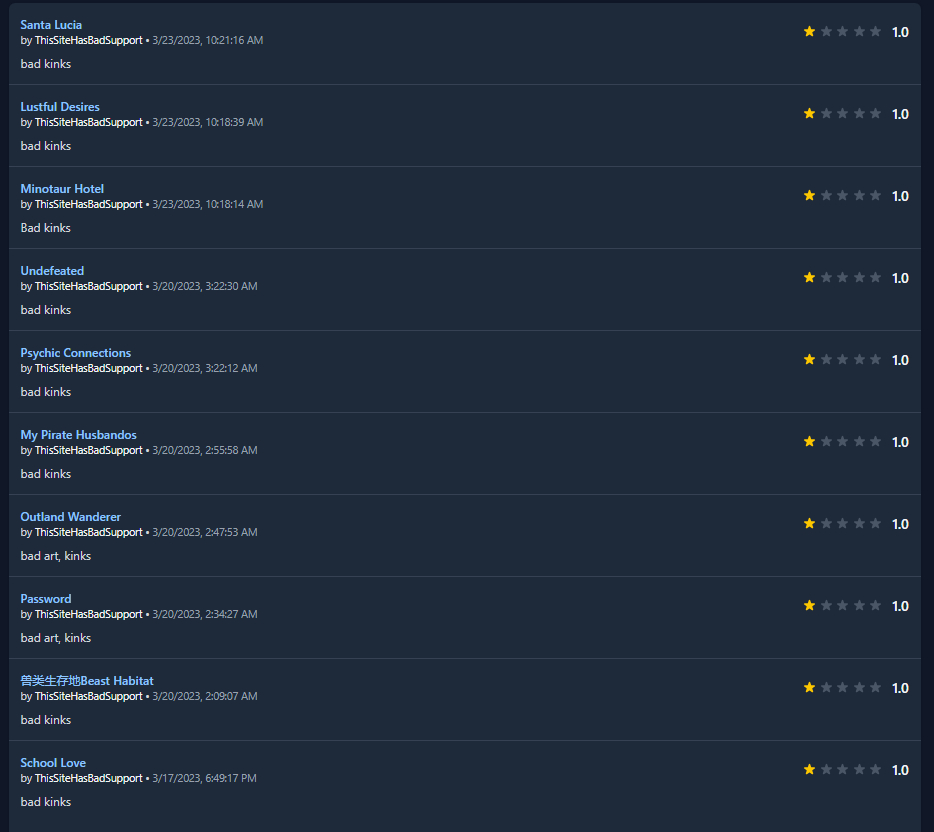Open the School Love link
The image size is (934, 832).
[53, 763]
